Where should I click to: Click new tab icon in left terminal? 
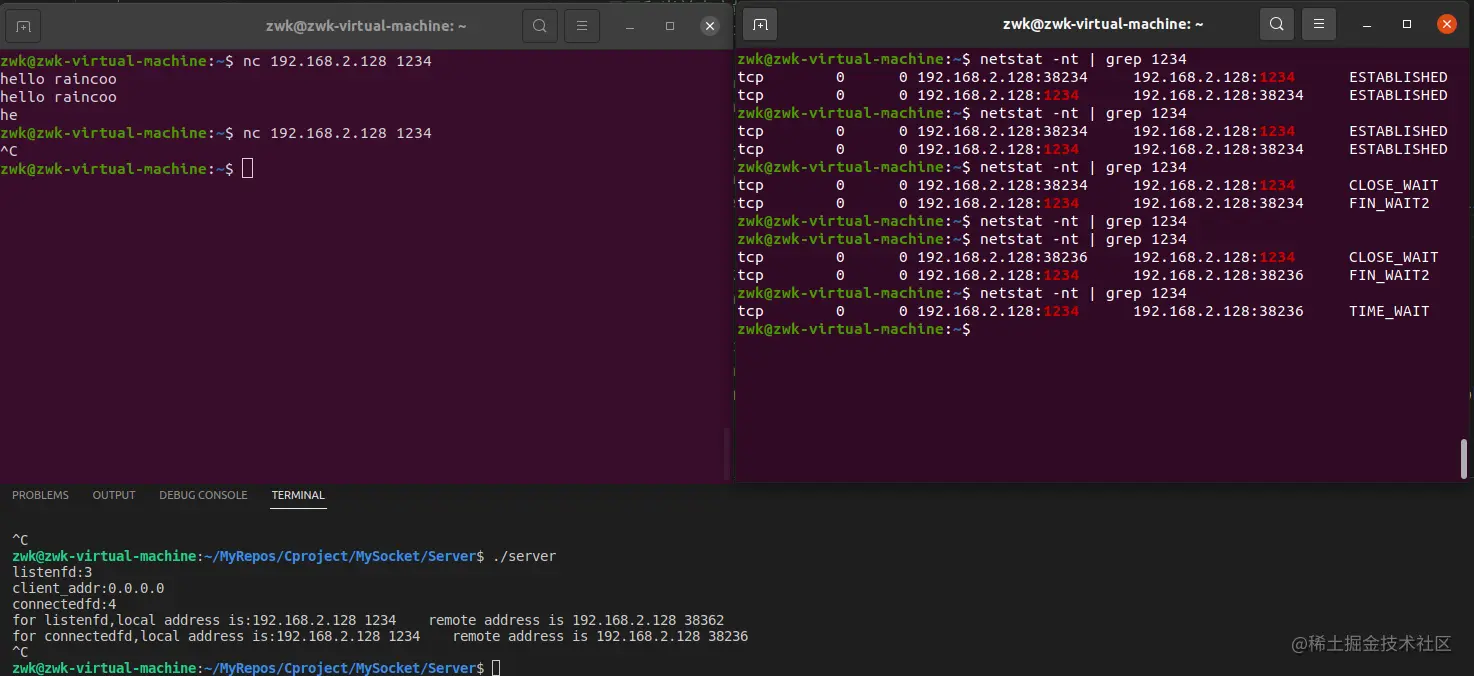[x=24, y=26]
